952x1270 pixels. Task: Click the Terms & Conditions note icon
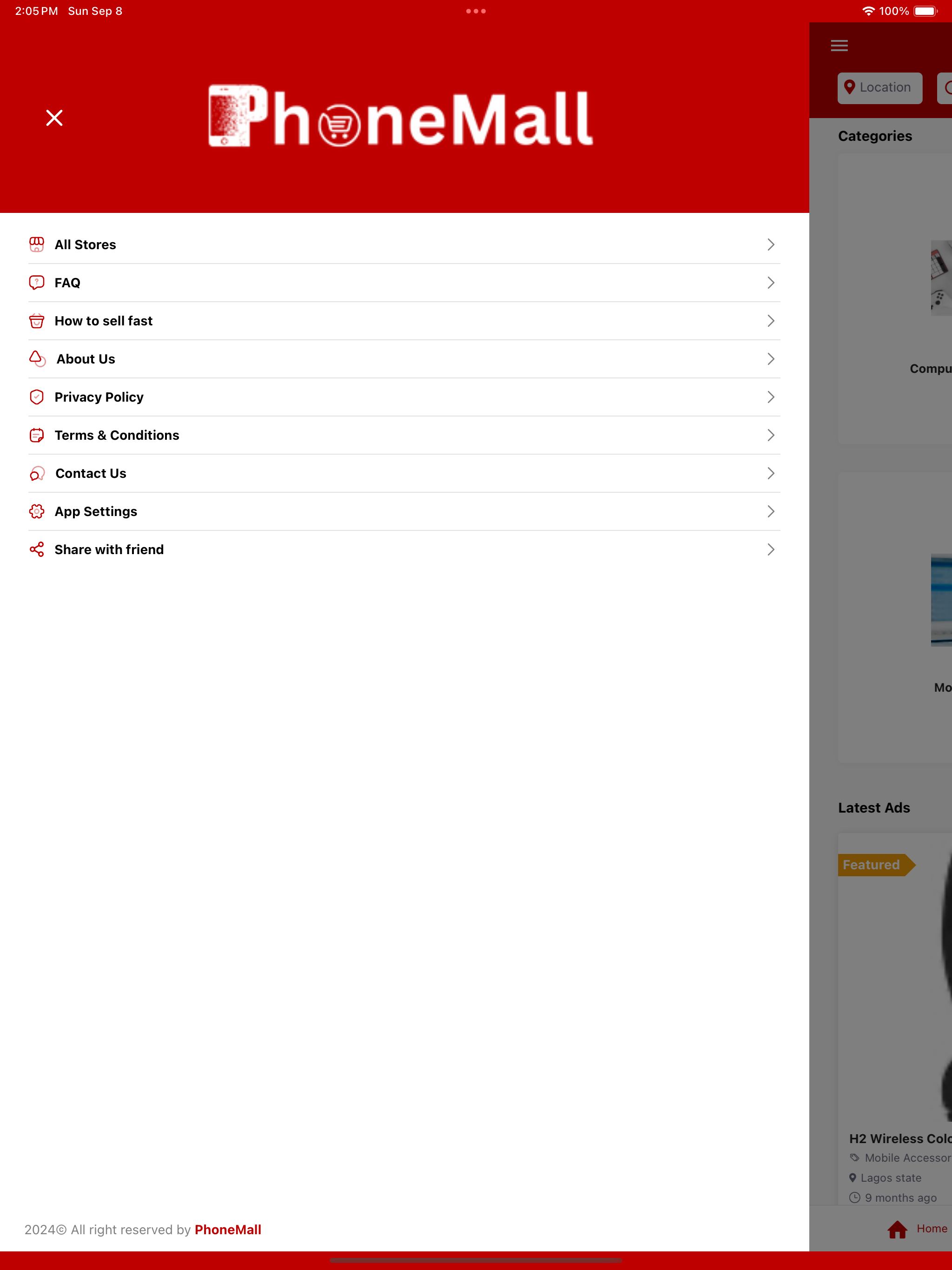click(37, 435)
